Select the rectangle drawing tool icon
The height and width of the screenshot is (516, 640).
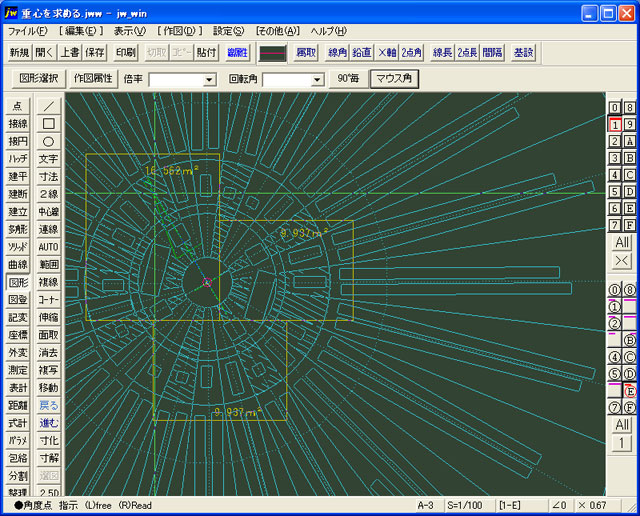click(x=48, y=124)
